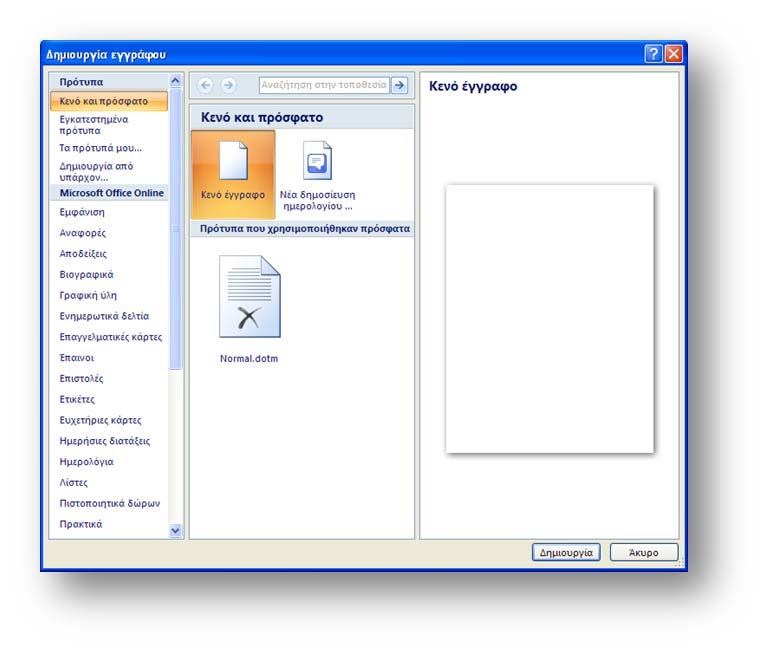Click the forward navigation arrow
This screenshot has width=766, height=650.
click(228, 85)
